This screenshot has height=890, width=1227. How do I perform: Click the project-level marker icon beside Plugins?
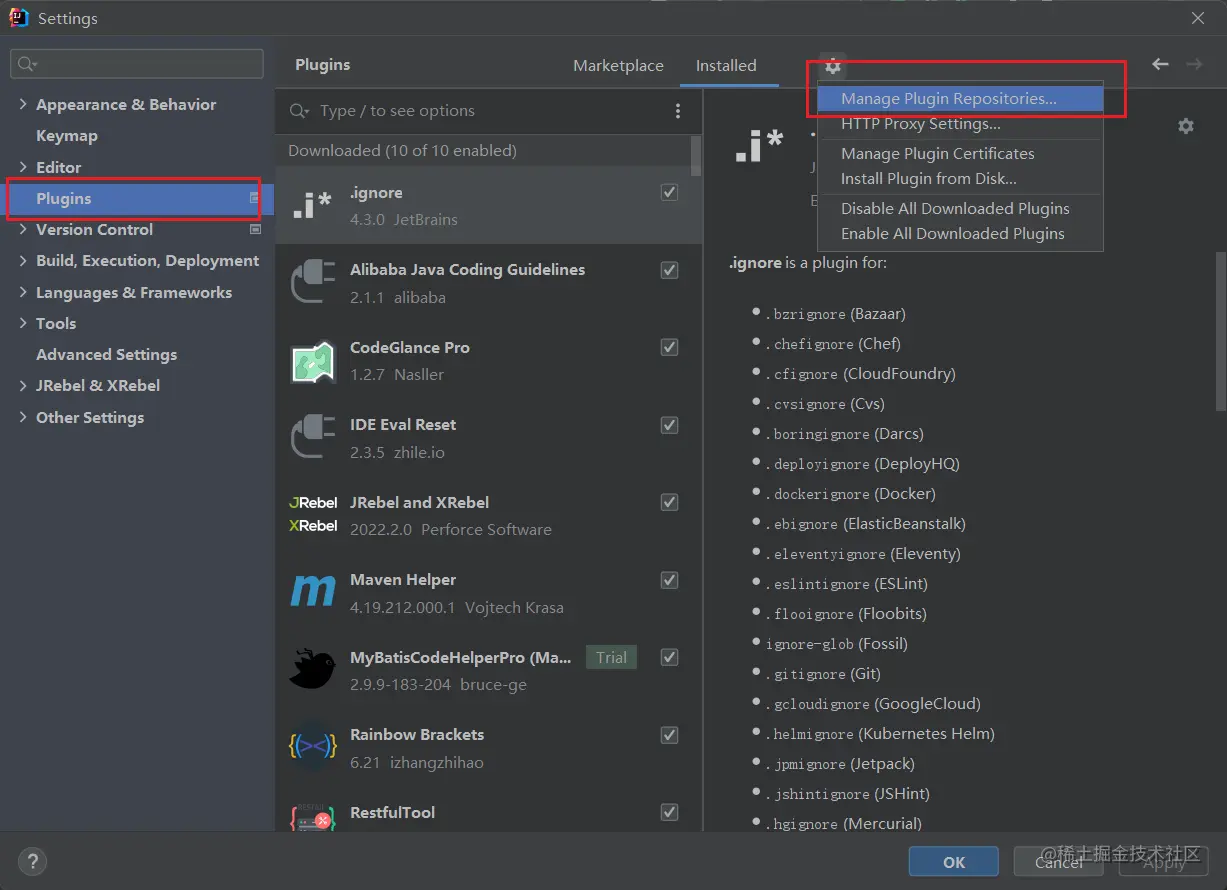point(255,198)
